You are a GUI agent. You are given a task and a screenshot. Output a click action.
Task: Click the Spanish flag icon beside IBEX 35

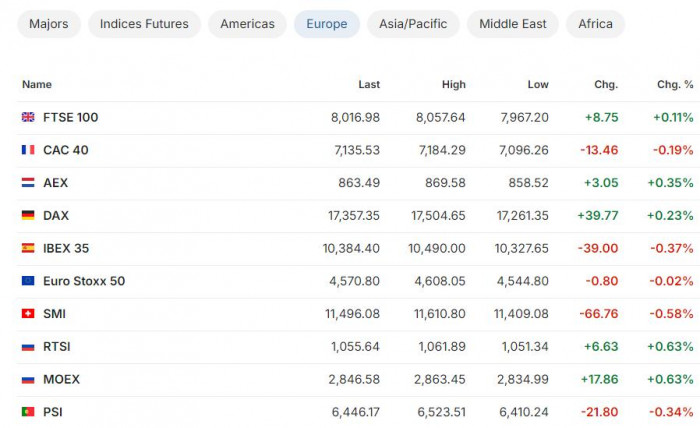[x=28, y=248]
